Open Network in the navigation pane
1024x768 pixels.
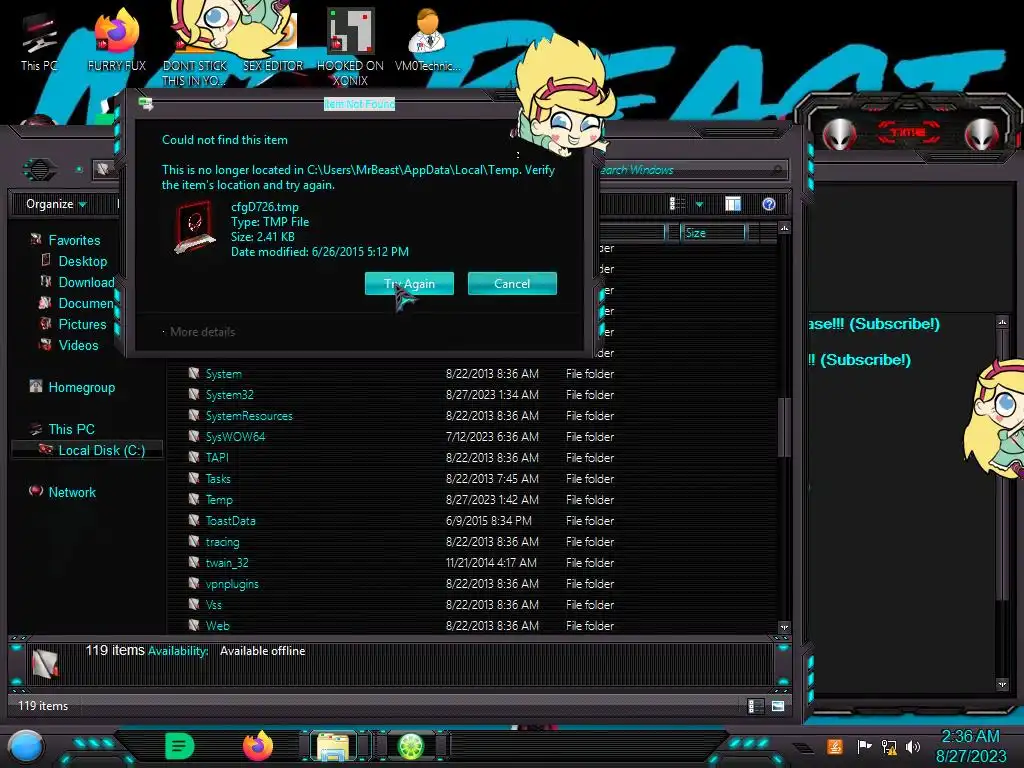pos(72,492)
